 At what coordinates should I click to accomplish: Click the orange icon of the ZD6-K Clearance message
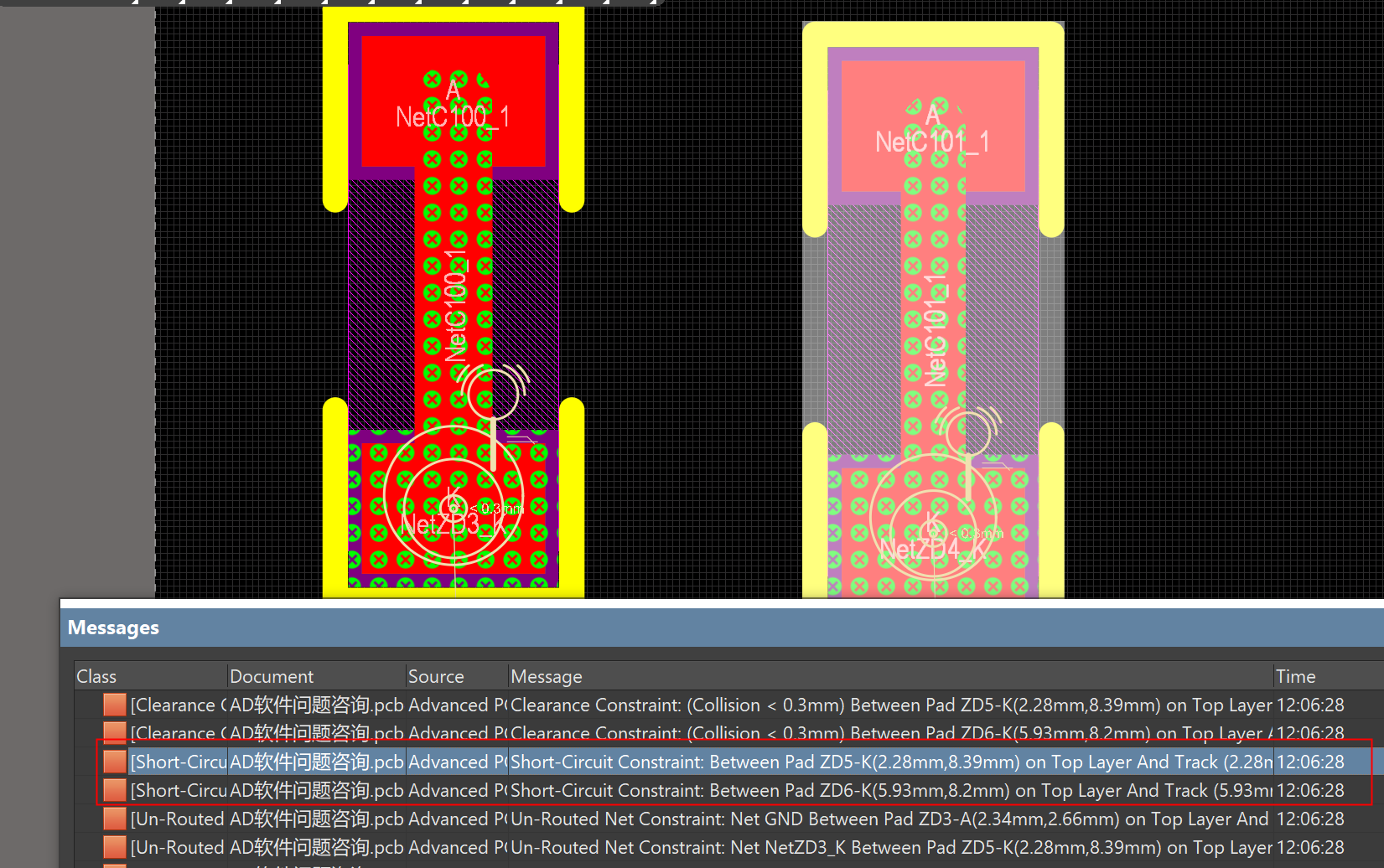click(x=115, y=731)
